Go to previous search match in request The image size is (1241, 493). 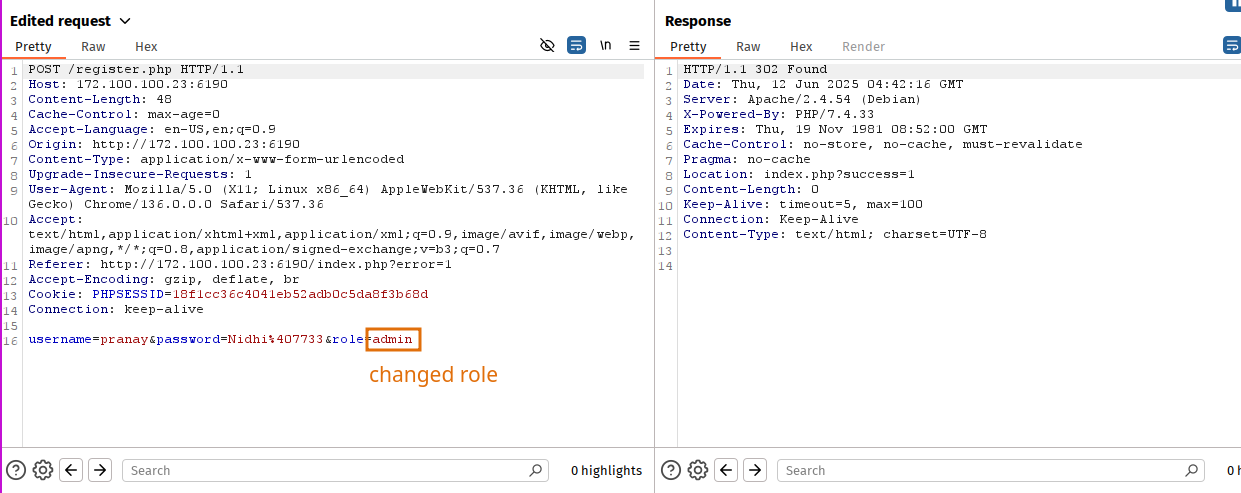click(71, 470)
